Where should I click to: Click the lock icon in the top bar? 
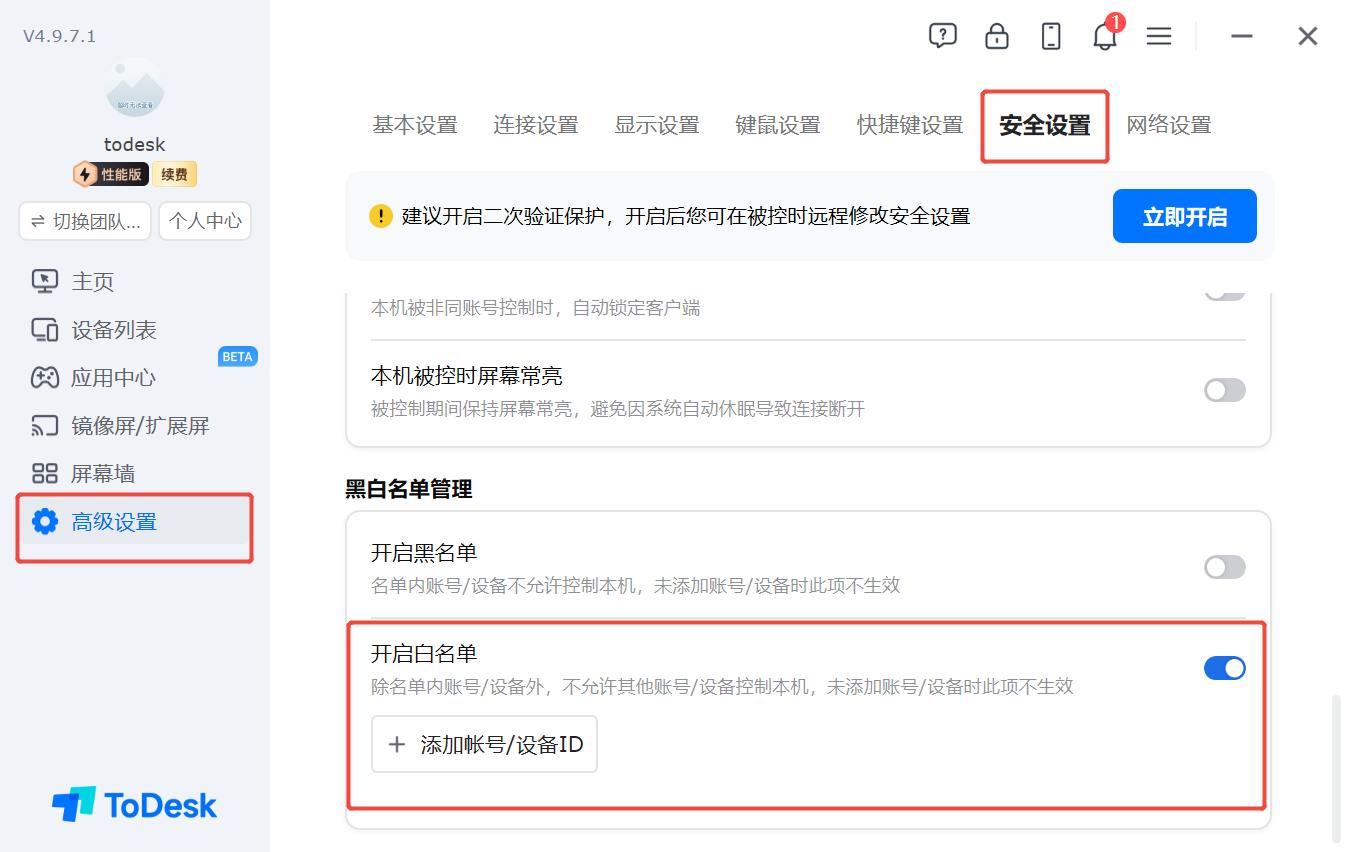tap(997, 36)
